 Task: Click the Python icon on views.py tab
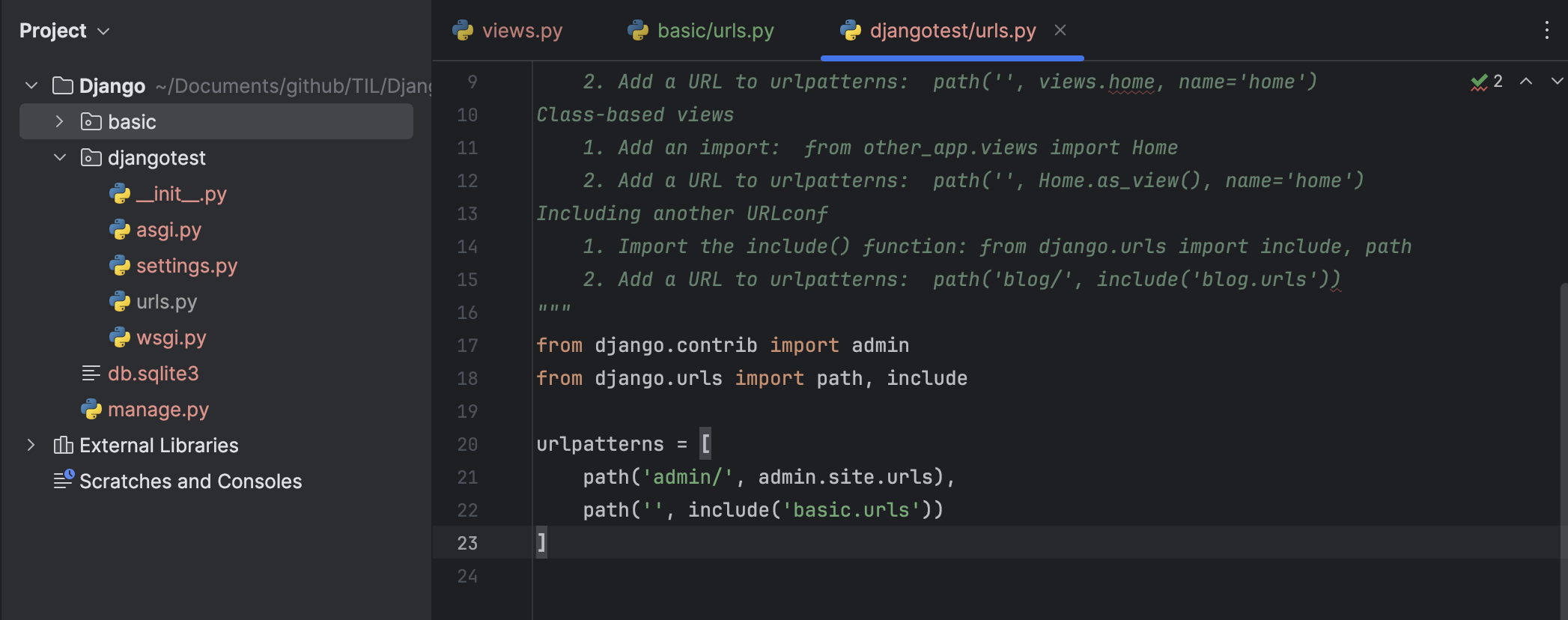tap(463, 30)
